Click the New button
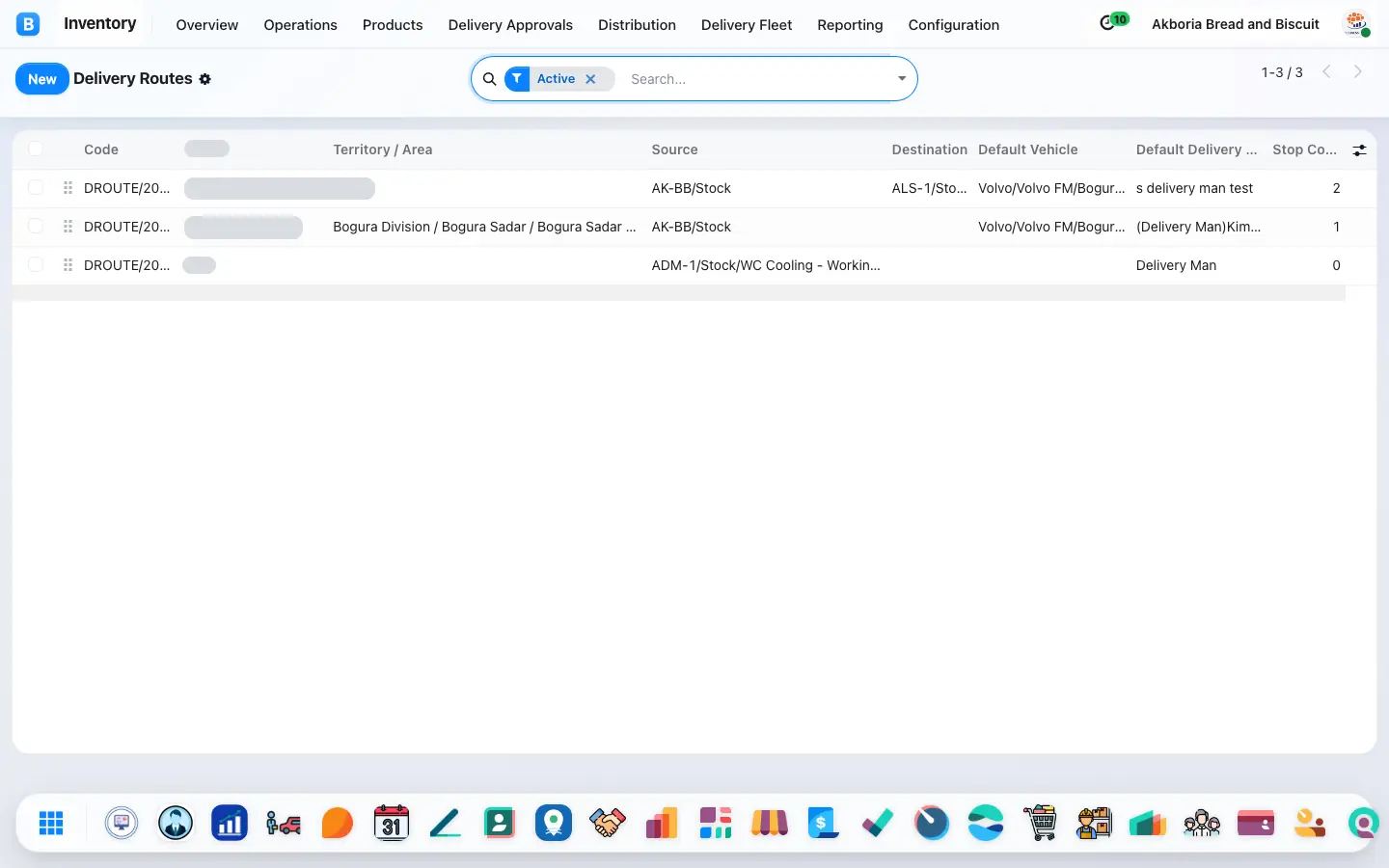This screenshot has width=1389, height=868. [x=42, y=79]
